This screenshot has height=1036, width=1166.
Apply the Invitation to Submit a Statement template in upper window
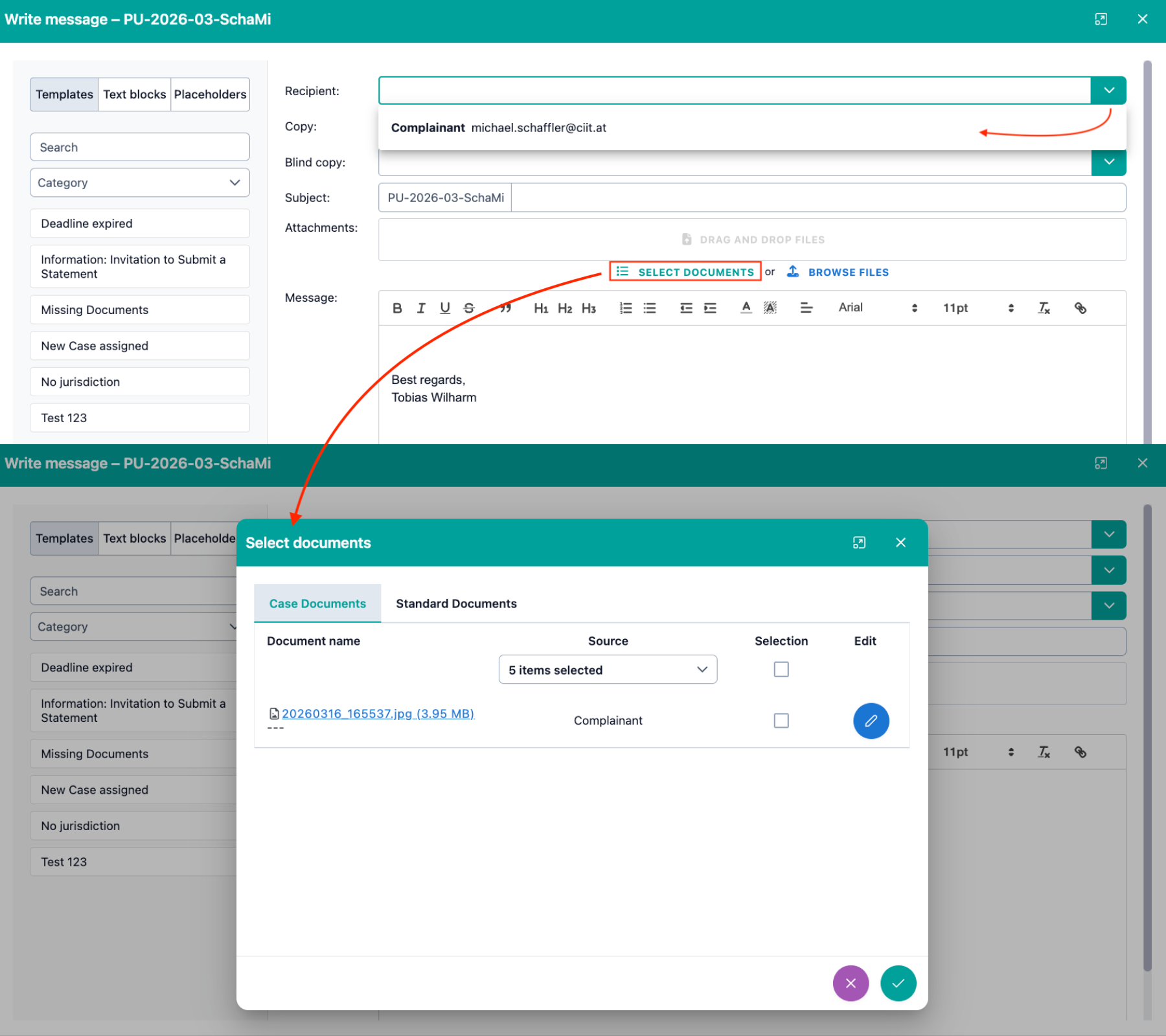point(140,267)
